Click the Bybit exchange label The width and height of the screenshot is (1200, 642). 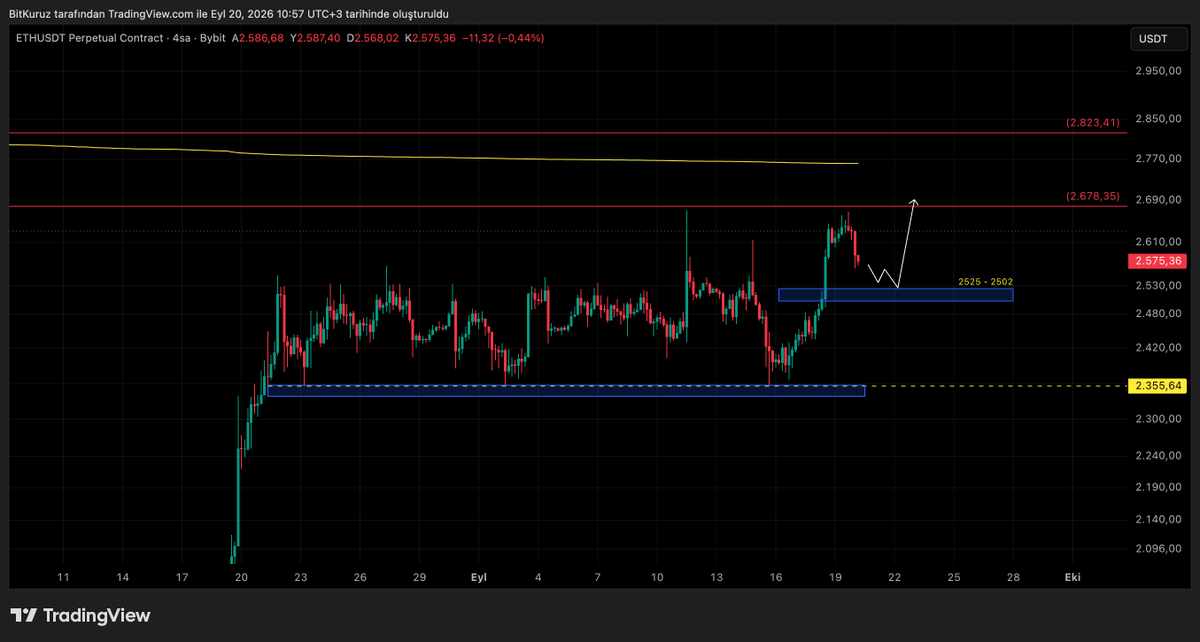click(212, 38)
